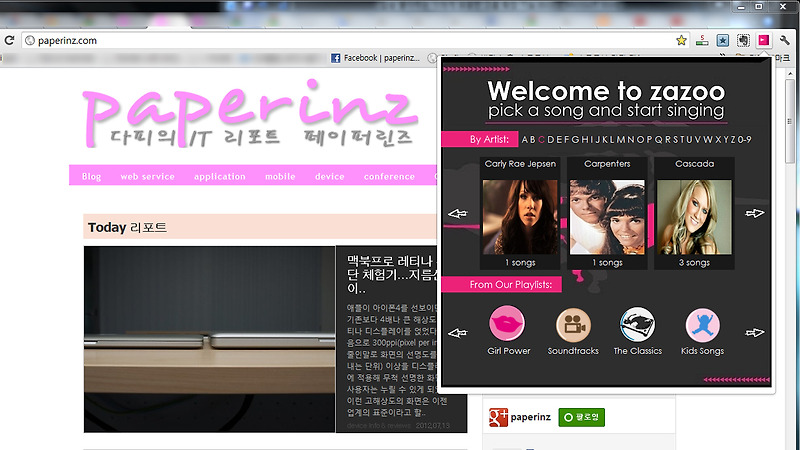Open the MacBook Pro Retina article headline
Viewport: 800px width, 450px height.
[392, 274]
